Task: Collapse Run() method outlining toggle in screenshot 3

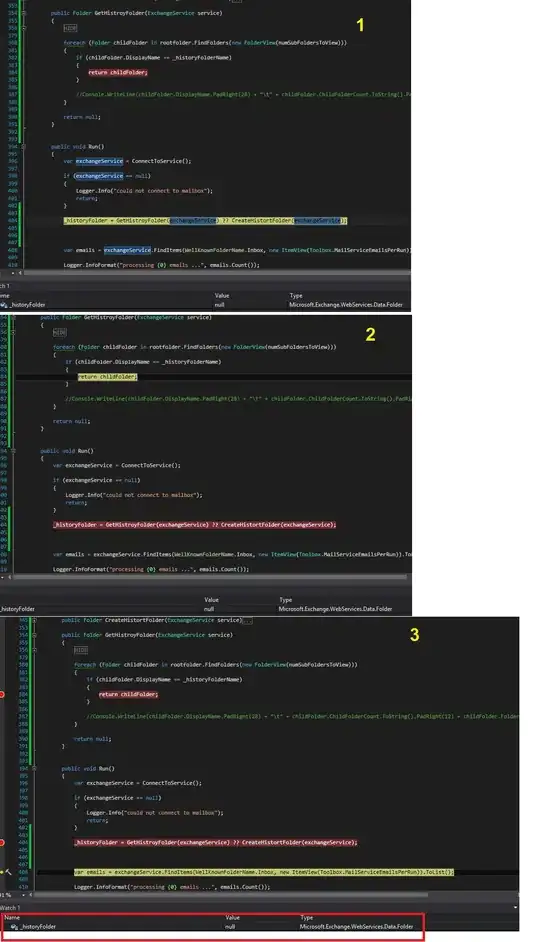Action: pyautogui.click(x=34, y=768)
